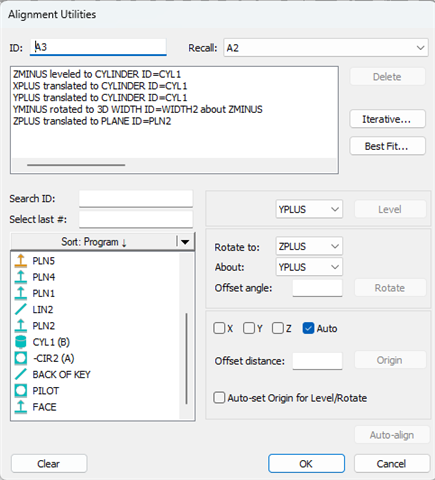The width and height of the screenshot is (435, 480).
Task: Select the orange PLN5 plane icon
Action: click(x=21, y=261)
